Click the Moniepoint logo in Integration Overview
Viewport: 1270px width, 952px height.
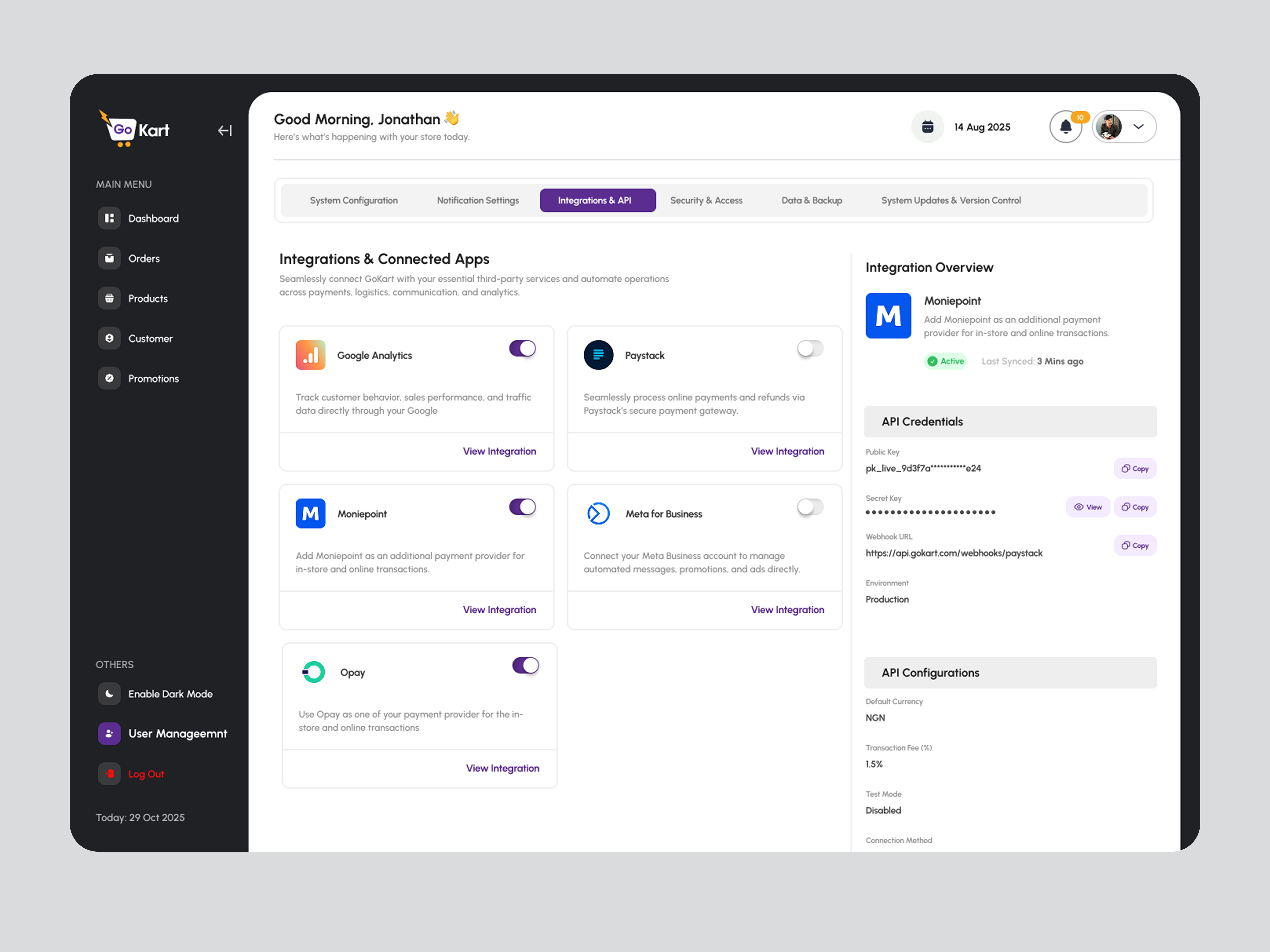(888, 316)
